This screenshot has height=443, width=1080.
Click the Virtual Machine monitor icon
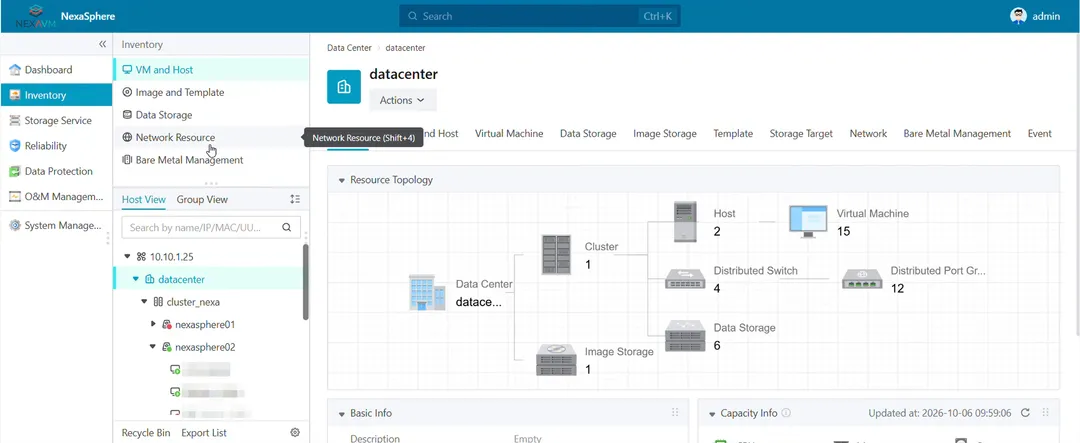coord(808,222)
